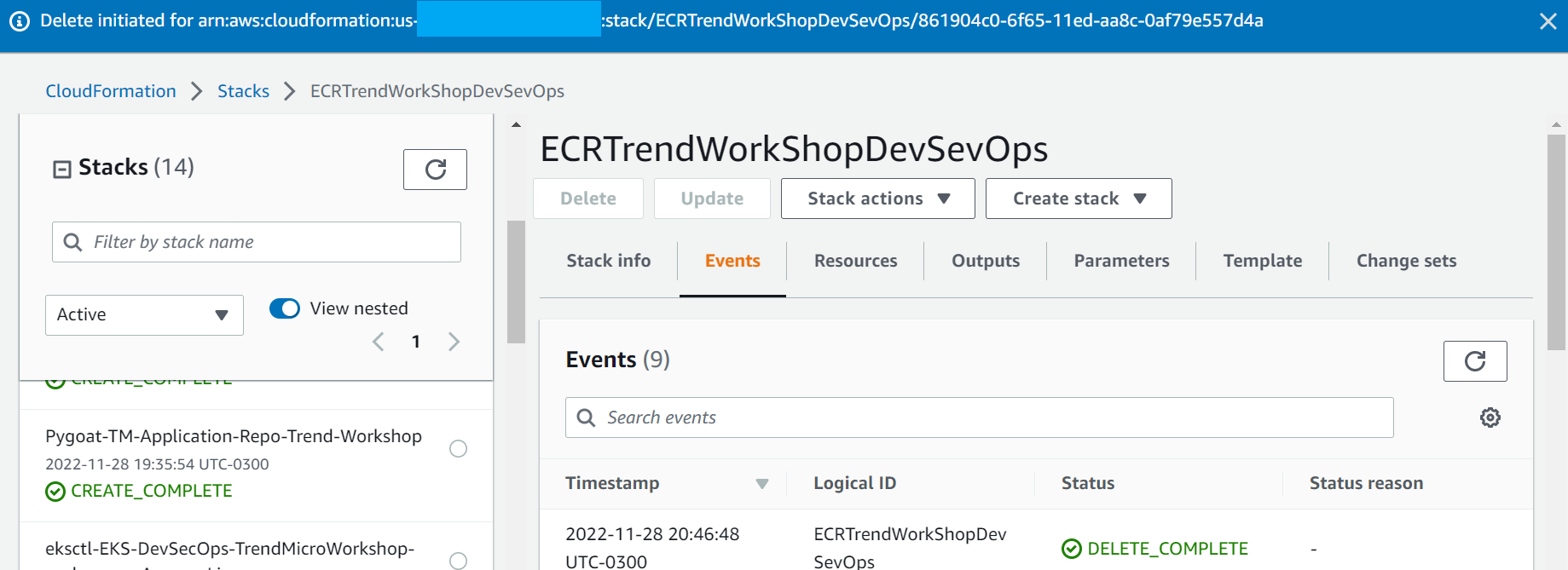Click the ECRTrendWorkShopDevSevOps page heading

(794, 149)
